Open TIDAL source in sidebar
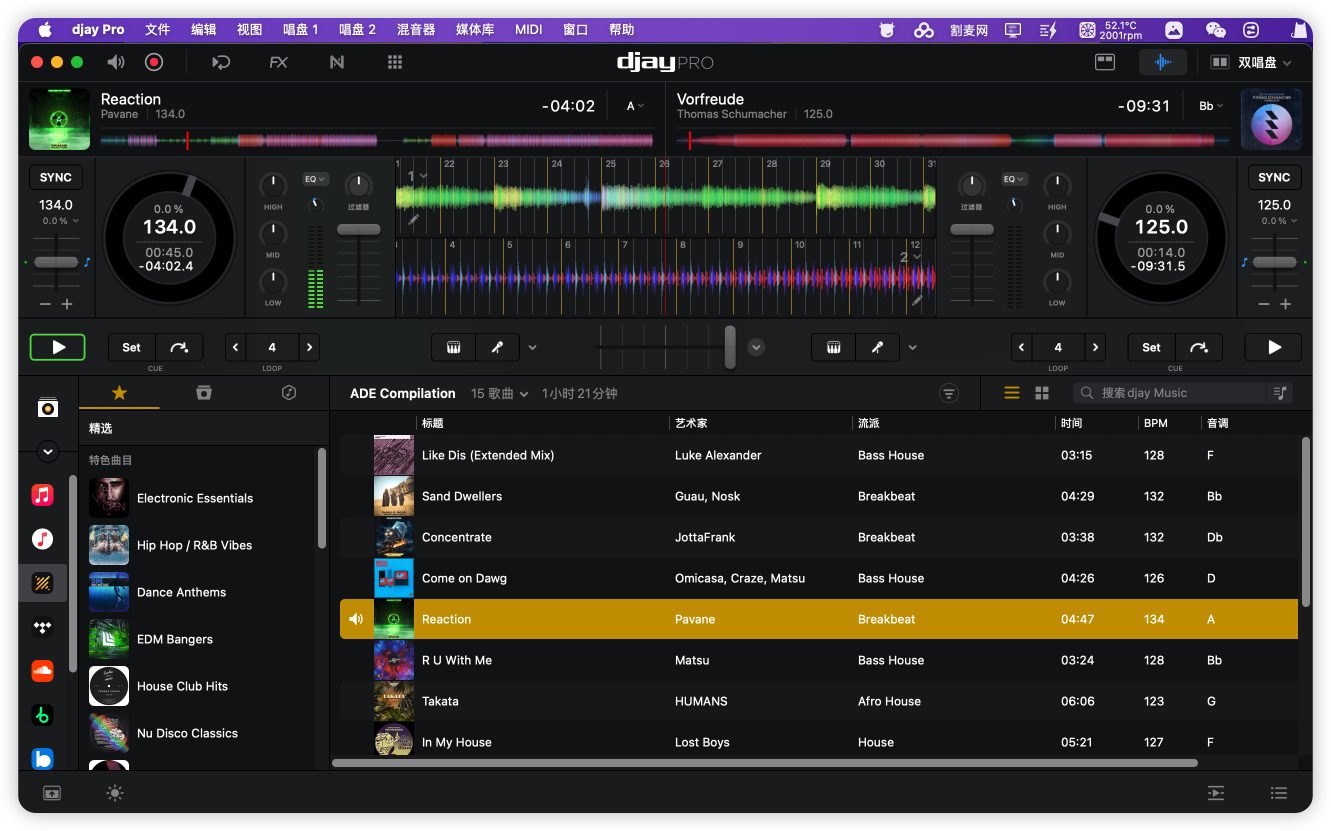This screenshot has width=1331, height=831. coord(42,628)
